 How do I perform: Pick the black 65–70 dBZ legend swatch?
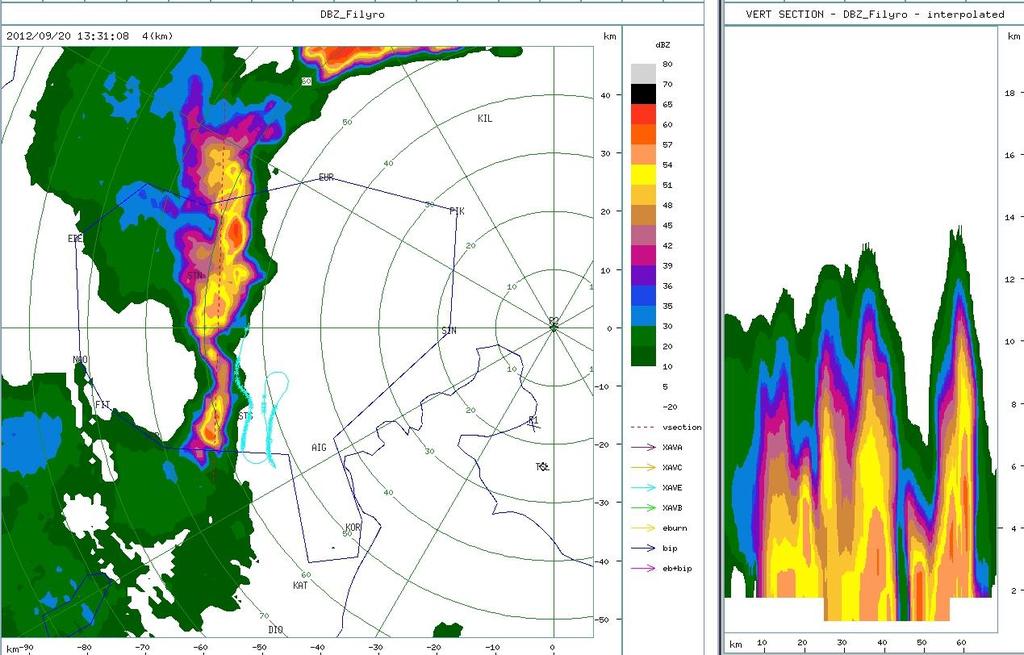[643, 94]
